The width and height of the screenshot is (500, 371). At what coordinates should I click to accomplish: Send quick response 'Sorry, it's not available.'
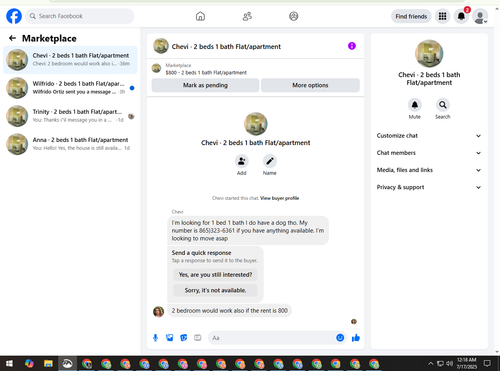(215, 290)
